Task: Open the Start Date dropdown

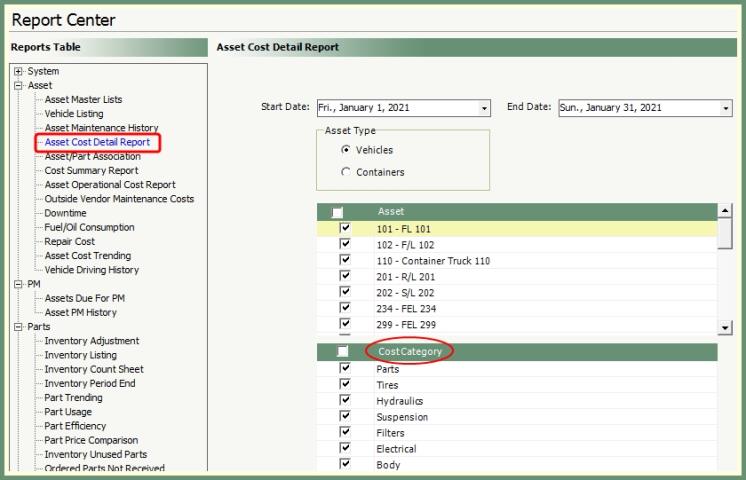Action: pyautogui.click(x=485, y=108)
